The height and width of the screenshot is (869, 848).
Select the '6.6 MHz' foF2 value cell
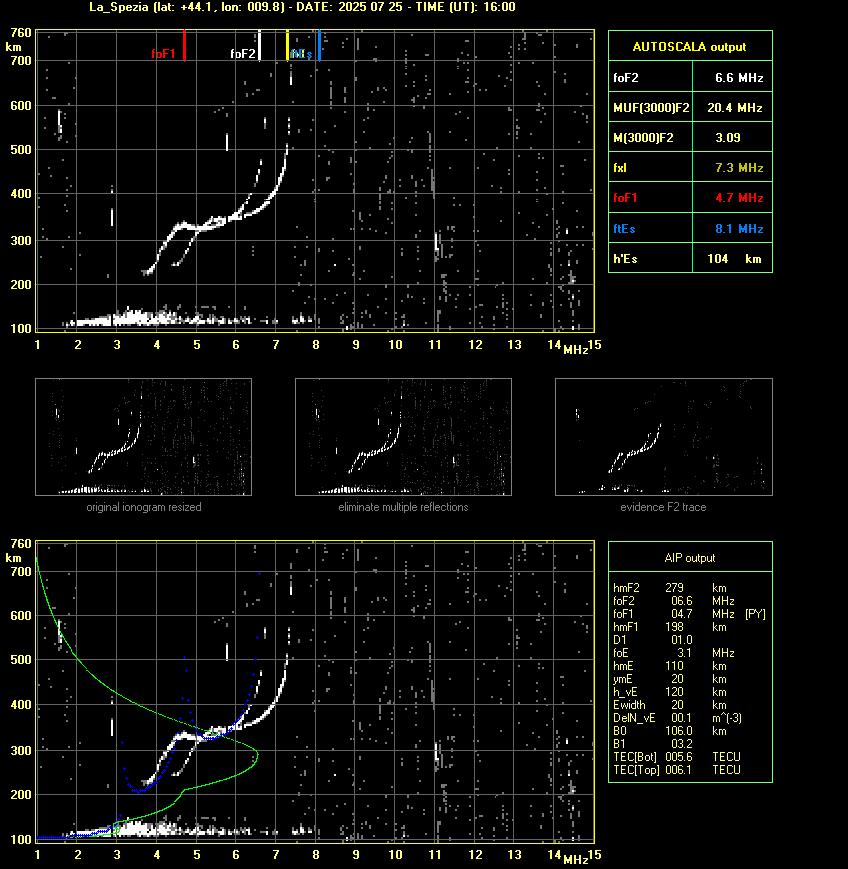732,76
